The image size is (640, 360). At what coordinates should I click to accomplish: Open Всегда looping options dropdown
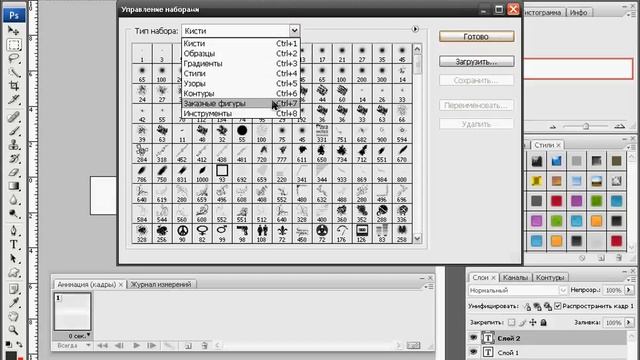[x=73, y=345]
